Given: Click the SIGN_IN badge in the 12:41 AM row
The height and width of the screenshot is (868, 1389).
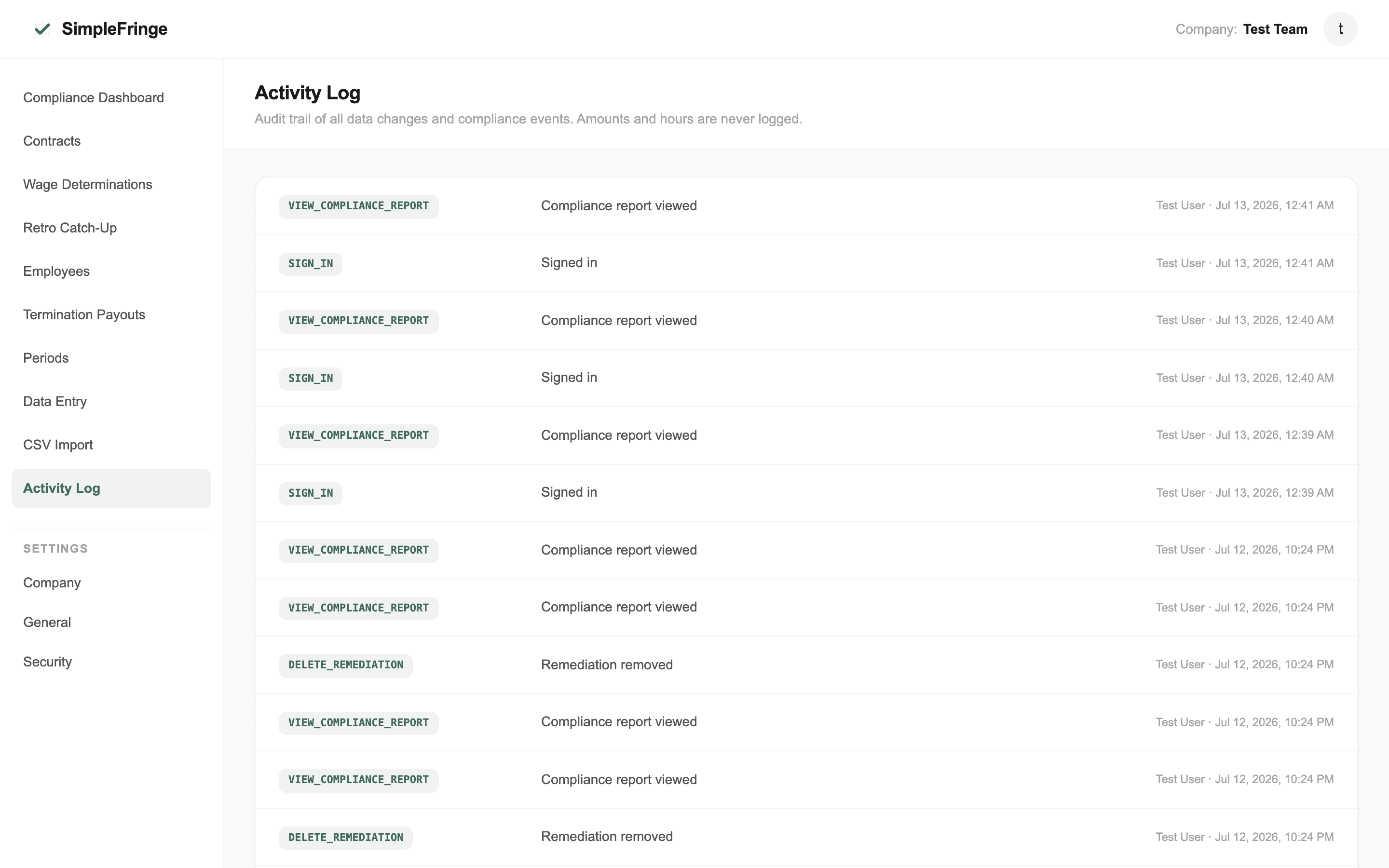Looking at the screenshot, I should click(311, 263).
